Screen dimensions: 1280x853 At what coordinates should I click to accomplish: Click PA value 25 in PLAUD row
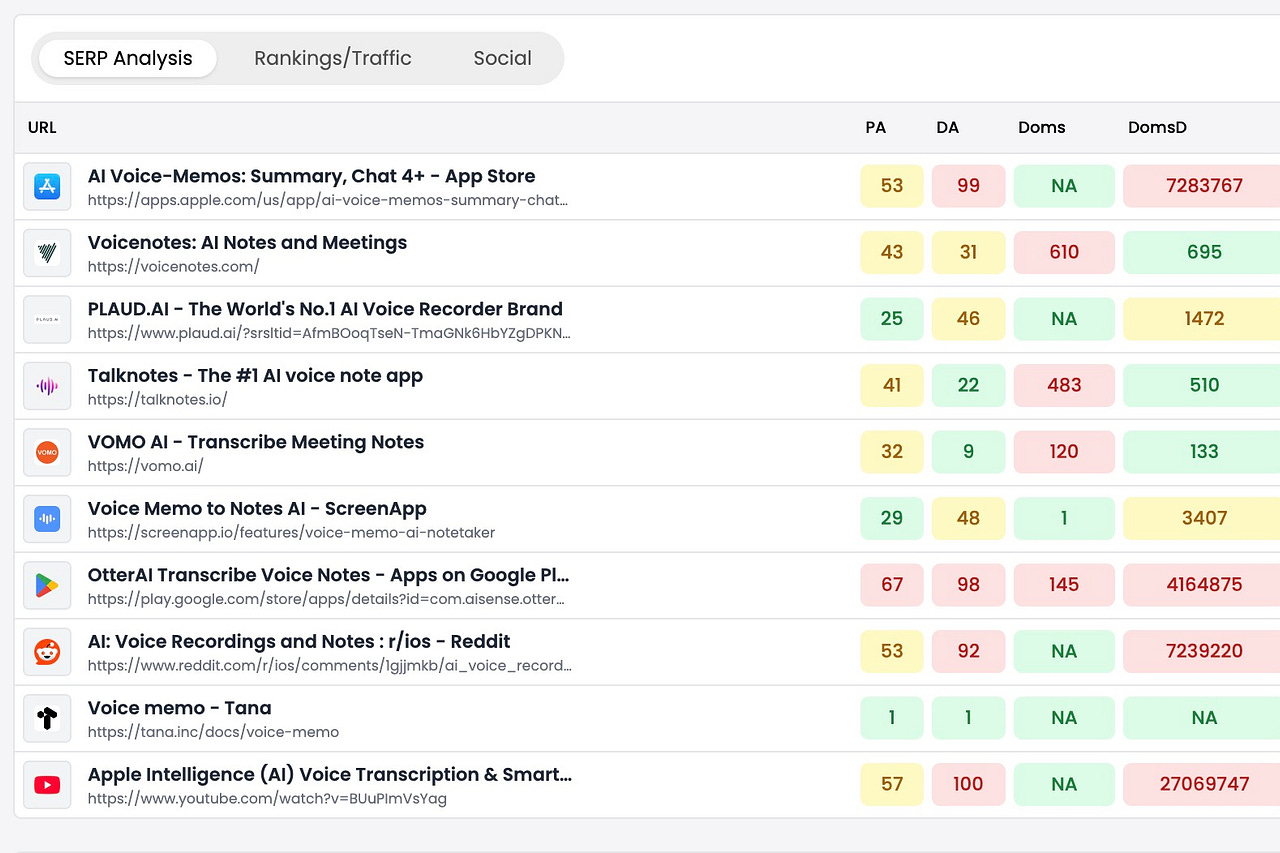point(892,319)
